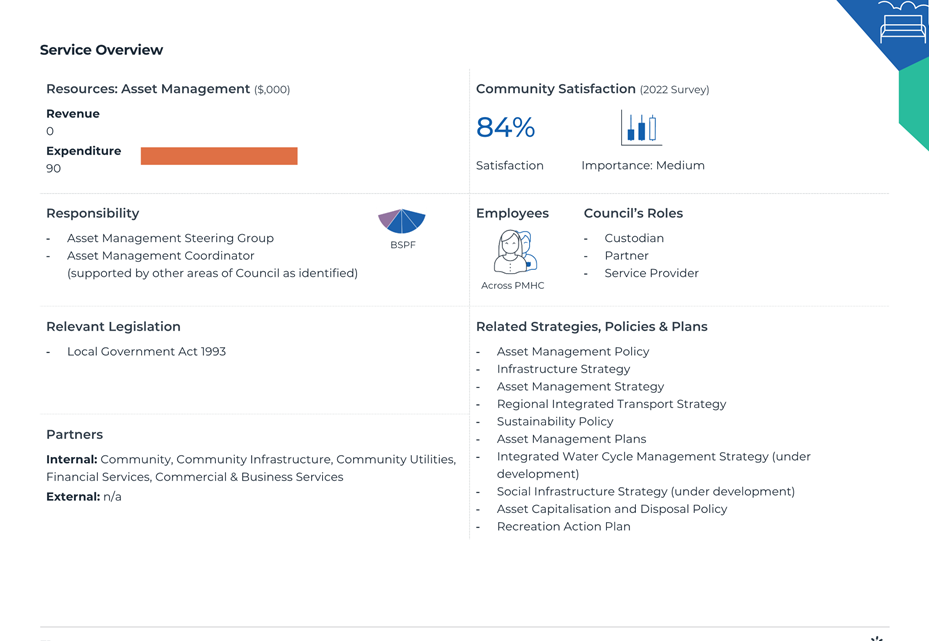Click the Service Provider role item
Image resolution: width=929 pixels, height=641 pixels.
[x=651, y=273]
